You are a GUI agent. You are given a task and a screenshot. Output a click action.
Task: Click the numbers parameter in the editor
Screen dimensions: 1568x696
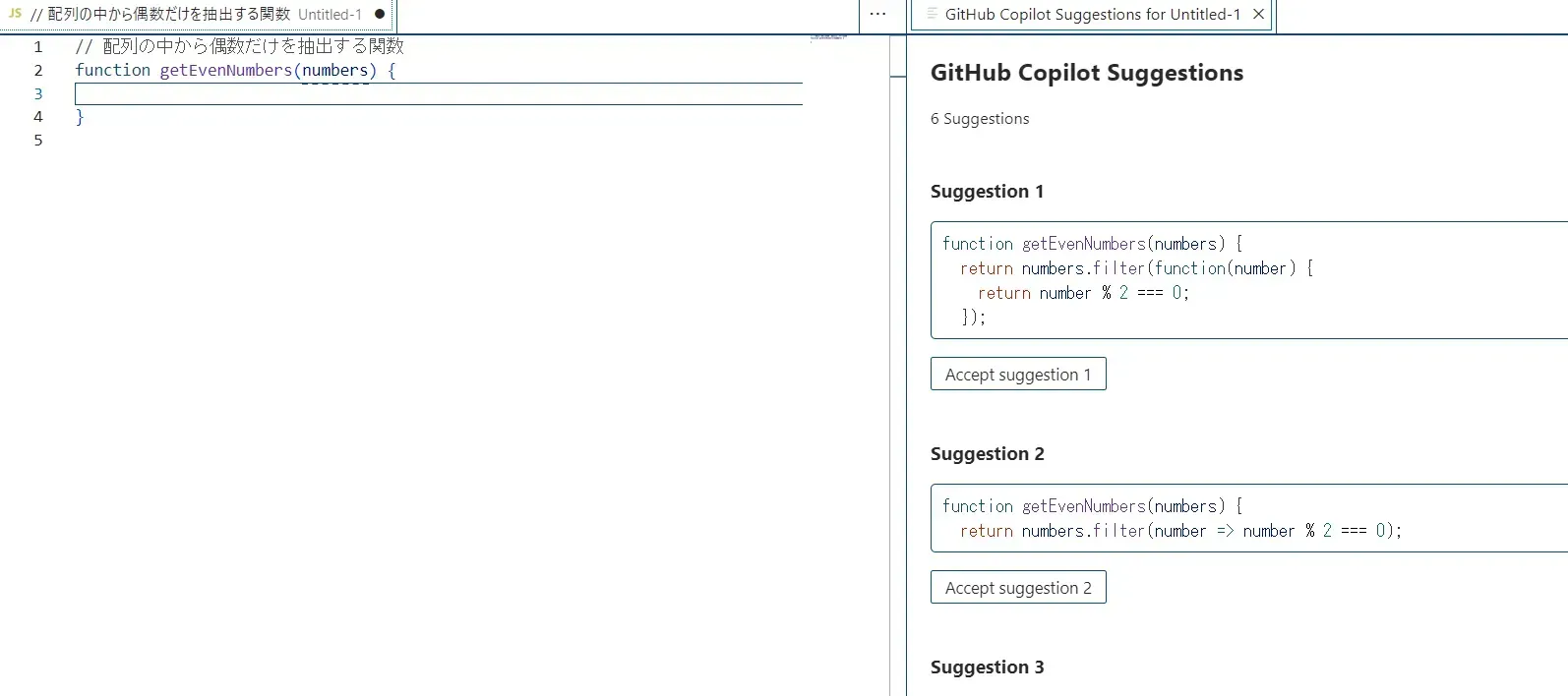pyautogui.click(x=334, y=70)
